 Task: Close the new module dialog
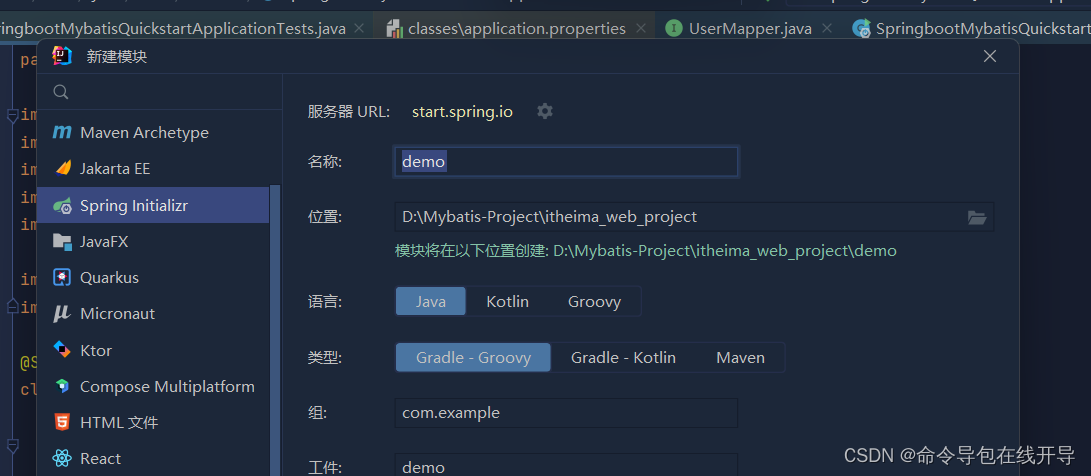click(990, 56)
